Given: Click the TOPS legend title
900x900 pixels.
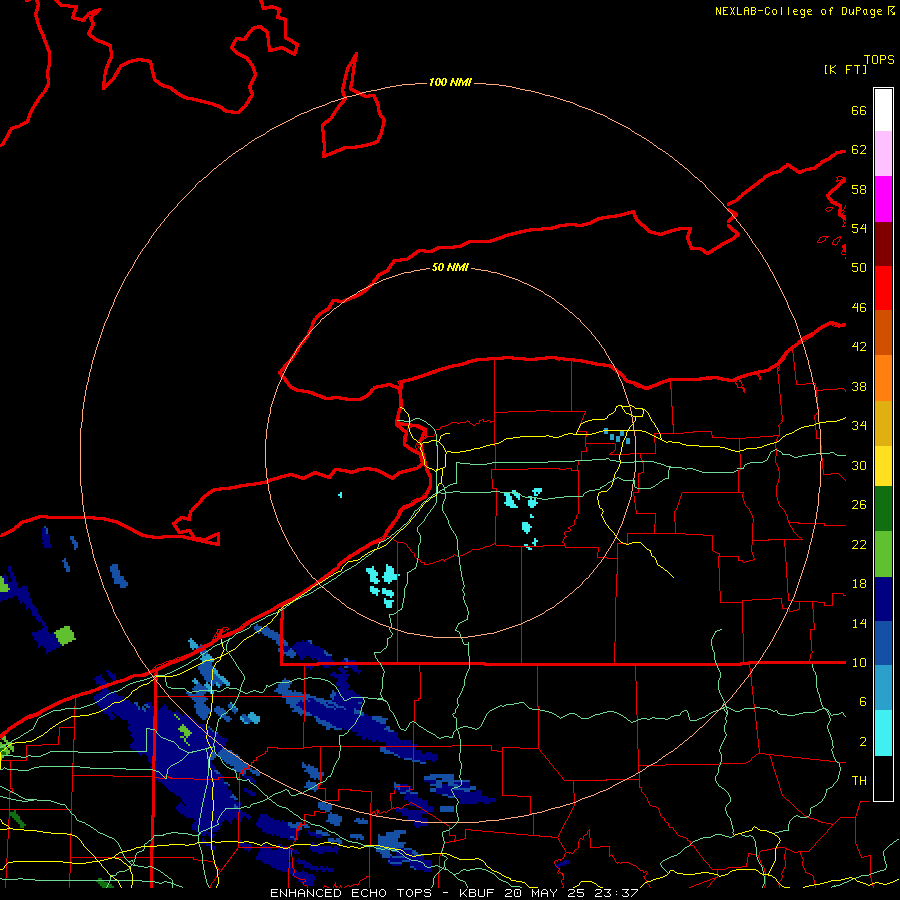Looking at the screenshot, I should 879,60.
